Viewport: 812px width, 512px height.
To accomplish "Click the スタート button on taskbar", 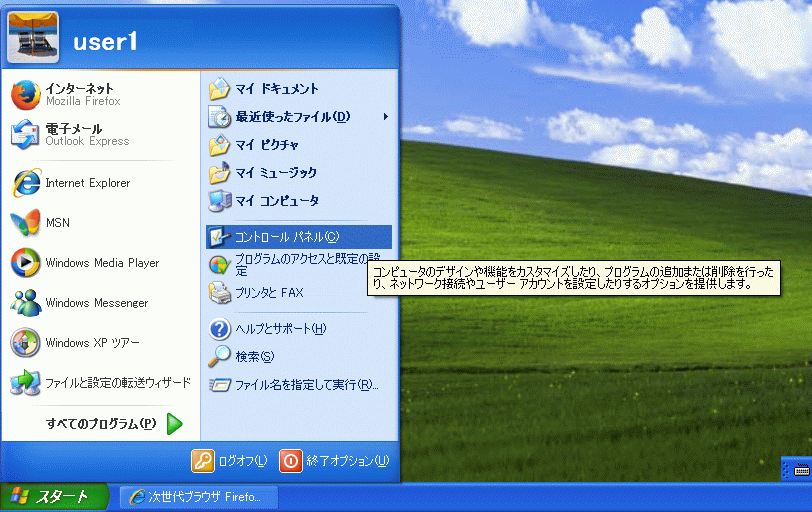I will (47, 497).
